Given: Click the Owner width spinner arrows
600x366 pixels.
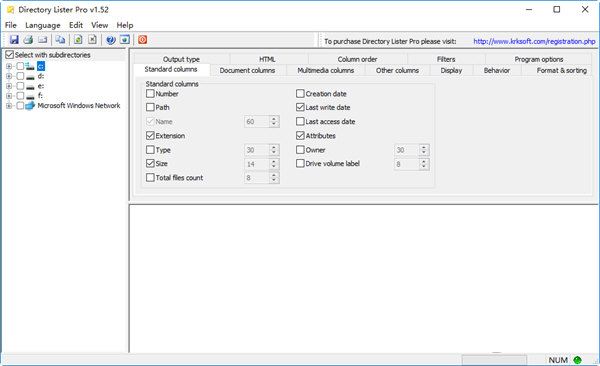Looking at the screenshot, I should tap(424, 150).
